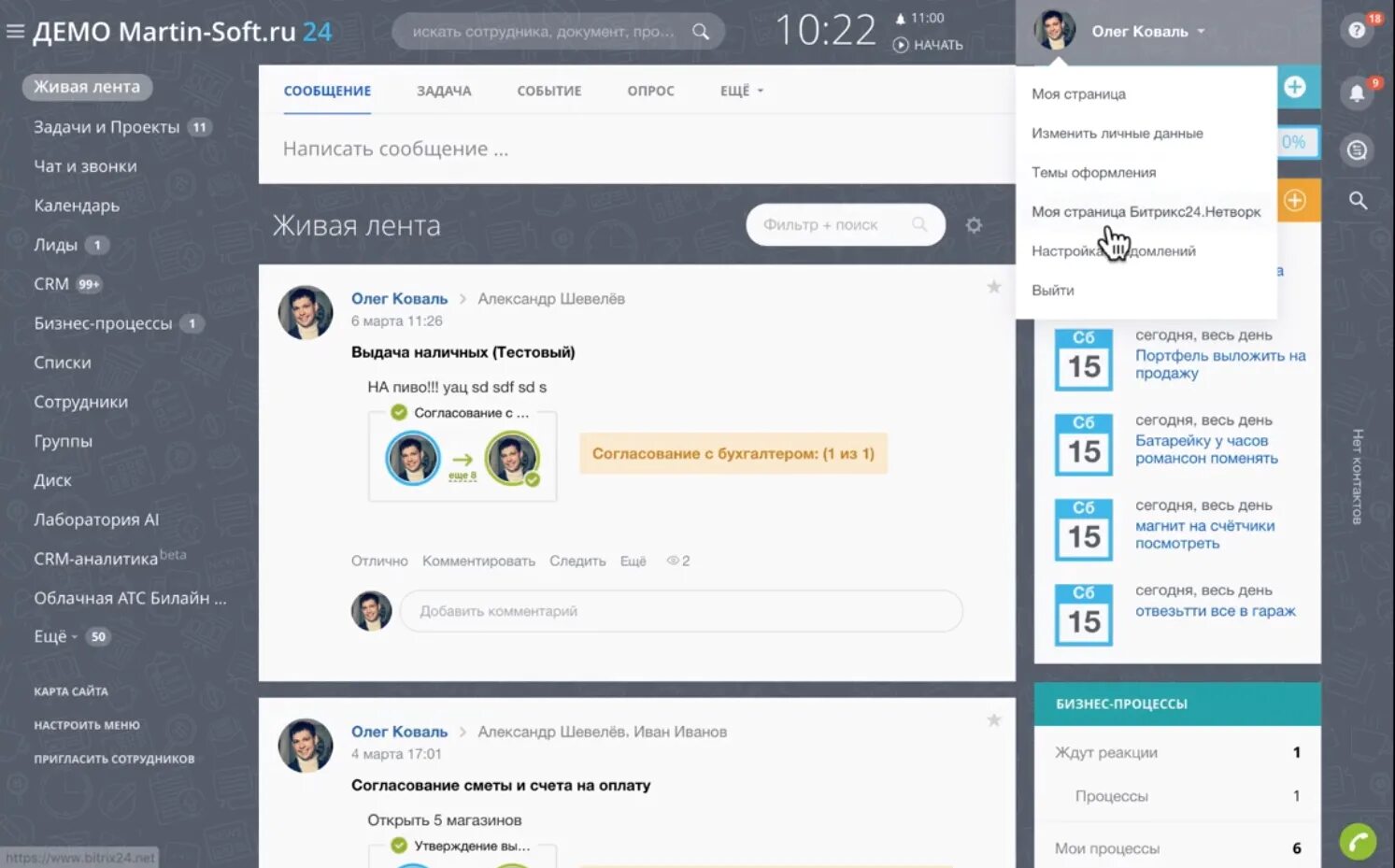Select the СОБЫТИЕ tab
Screen dimensions: 1395x868
click(549, 91)
